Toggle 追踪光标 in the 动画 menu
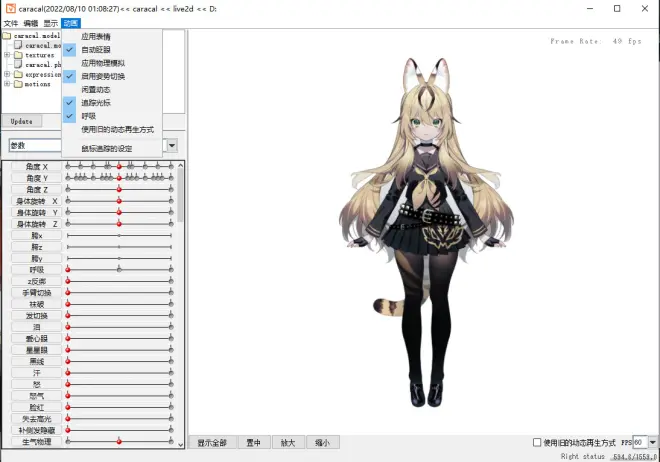This screenshot has height=462, width=660. [112, 103]
